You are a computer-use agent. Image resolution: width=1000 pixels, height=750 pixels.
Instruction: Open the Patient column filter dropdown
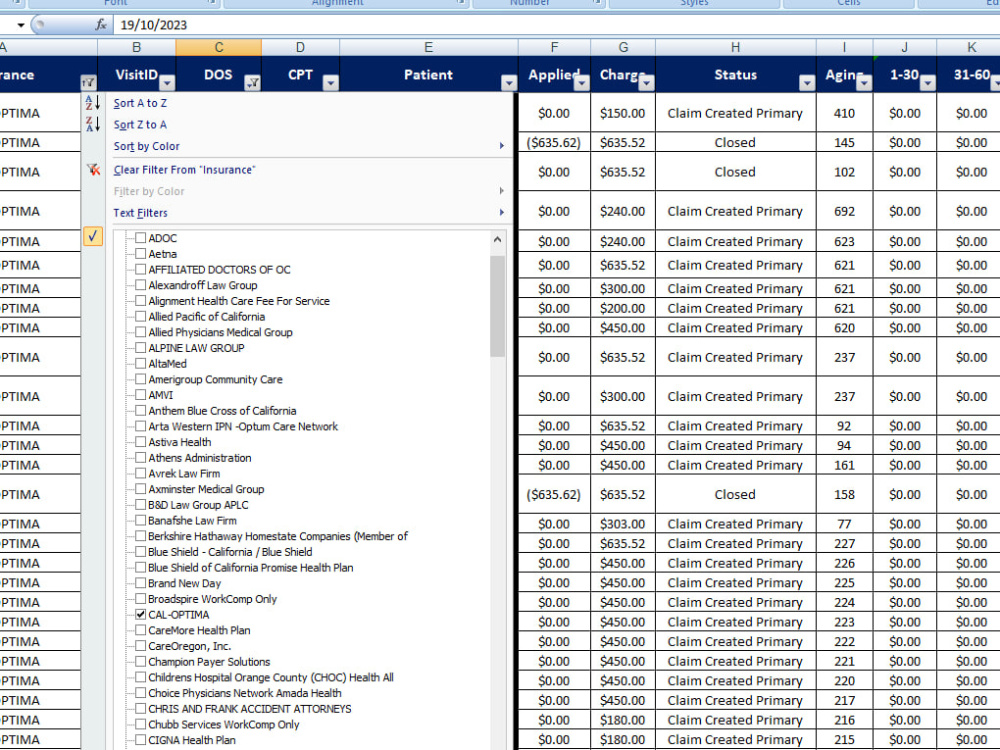[509, 82]
